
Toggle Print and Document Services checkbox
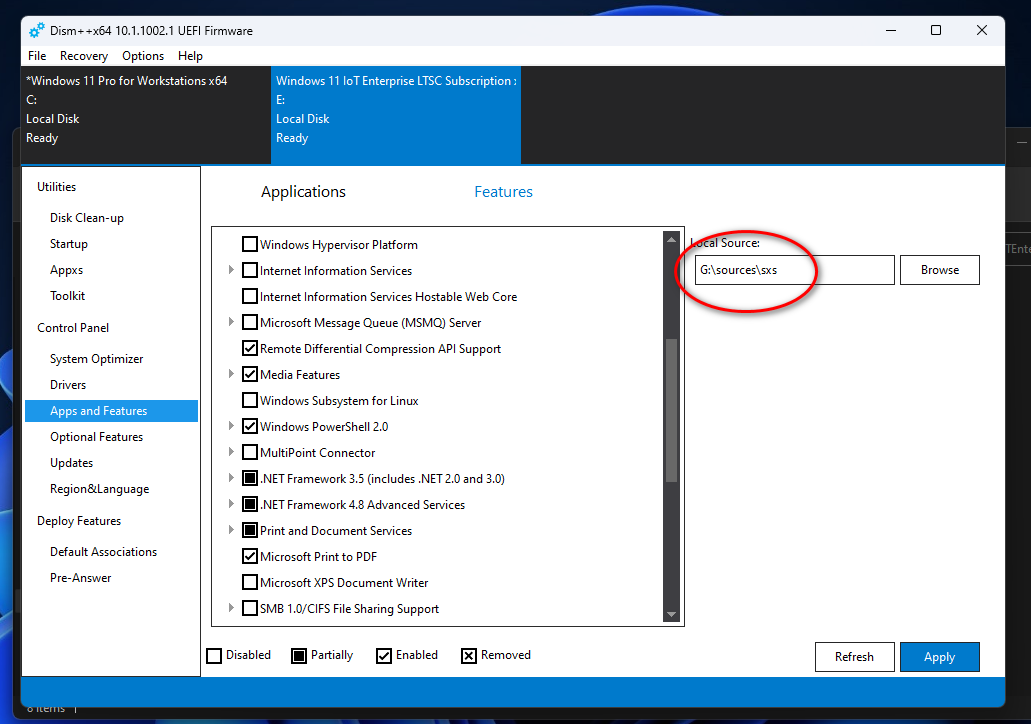click(x=250, y=530)
